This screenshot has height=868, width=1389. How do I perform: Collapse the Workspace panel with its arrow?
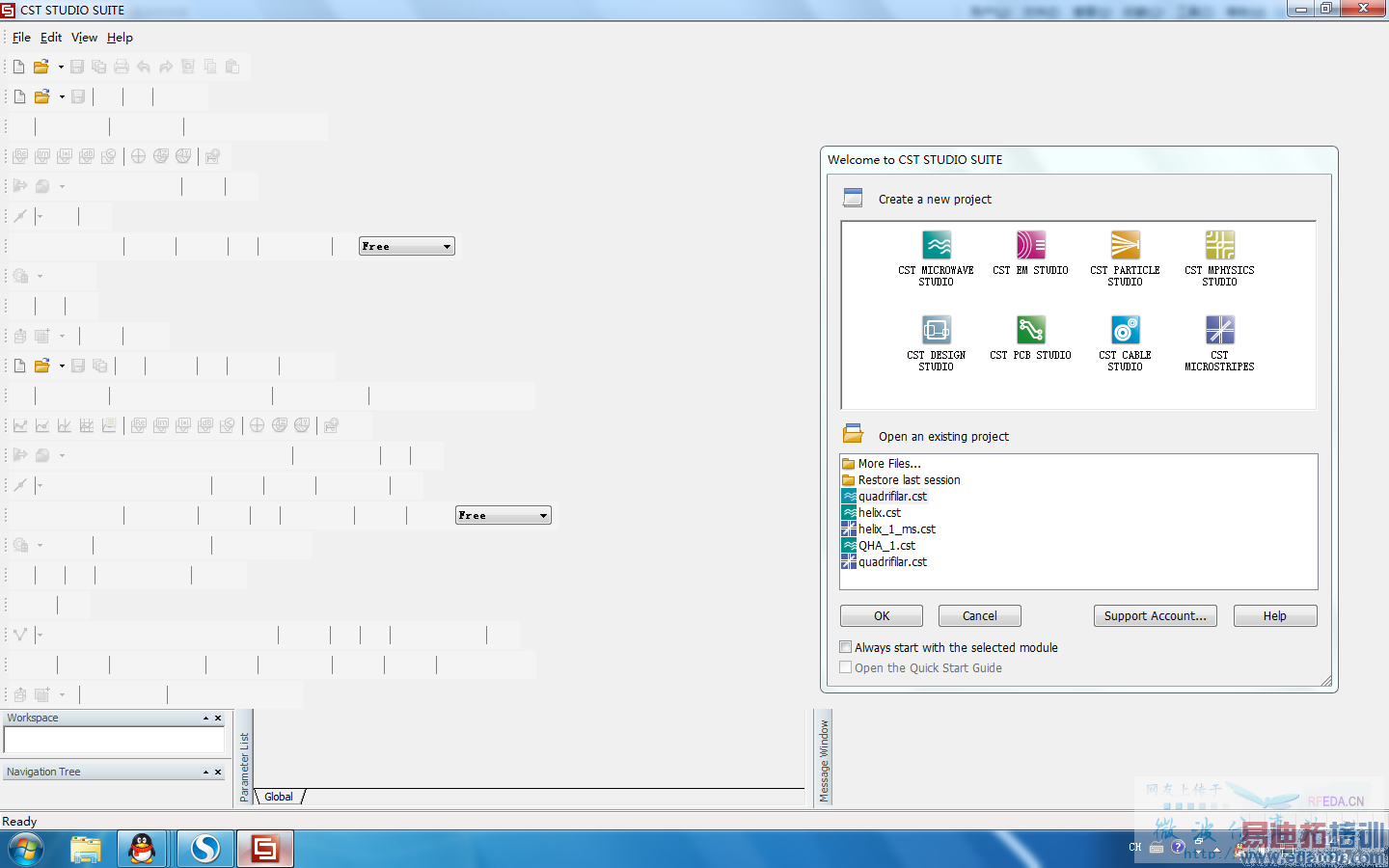205,718
